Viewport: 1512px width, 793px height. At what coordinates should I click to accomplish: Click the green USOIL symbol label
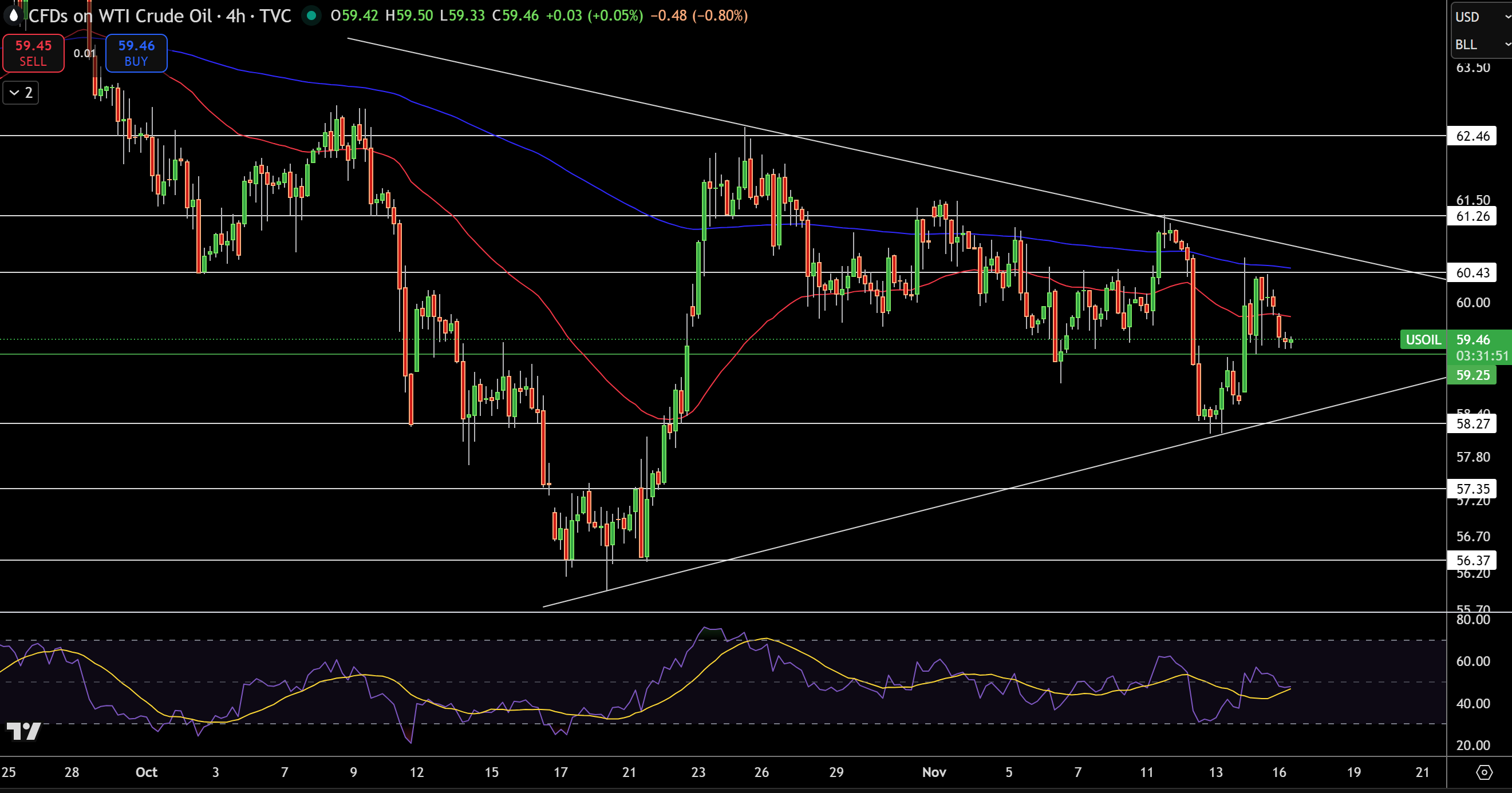point(1423,340)
